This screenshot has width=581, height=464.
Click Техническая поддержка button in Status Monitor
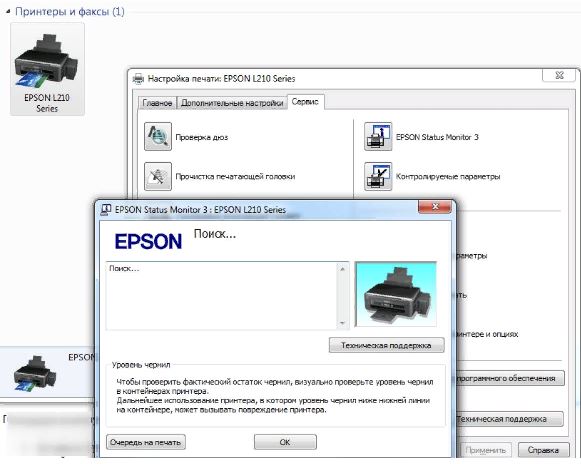(386, 345)
